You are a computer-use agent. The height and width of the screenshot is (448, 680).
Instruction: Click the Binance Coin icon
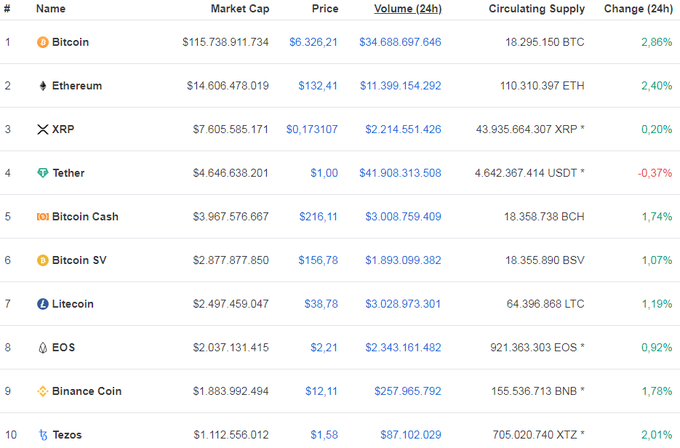[x=42, y=391]
